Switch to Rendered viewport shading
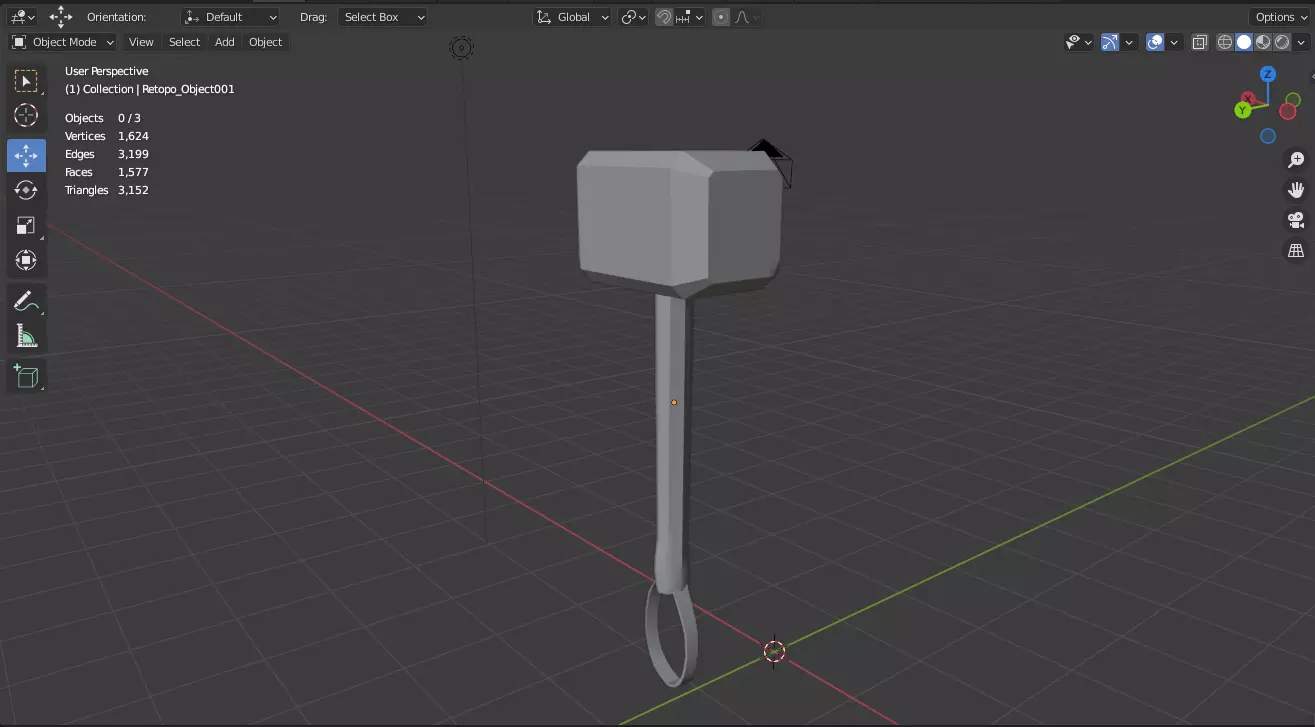Viewport: 1315px width, 727px height. coord(1282,42)
